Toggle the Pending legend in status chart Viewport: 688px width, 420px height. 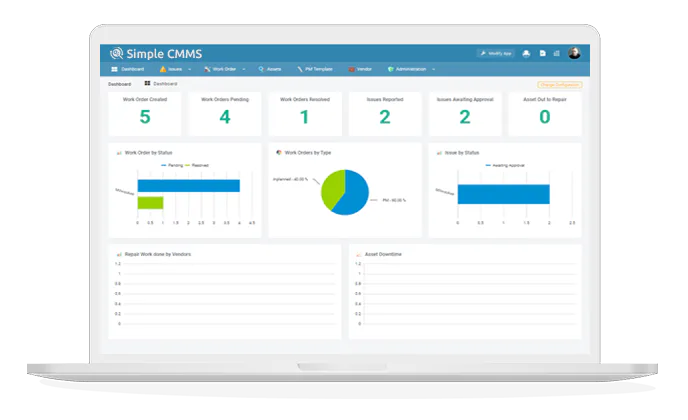(x=172, y=165)
